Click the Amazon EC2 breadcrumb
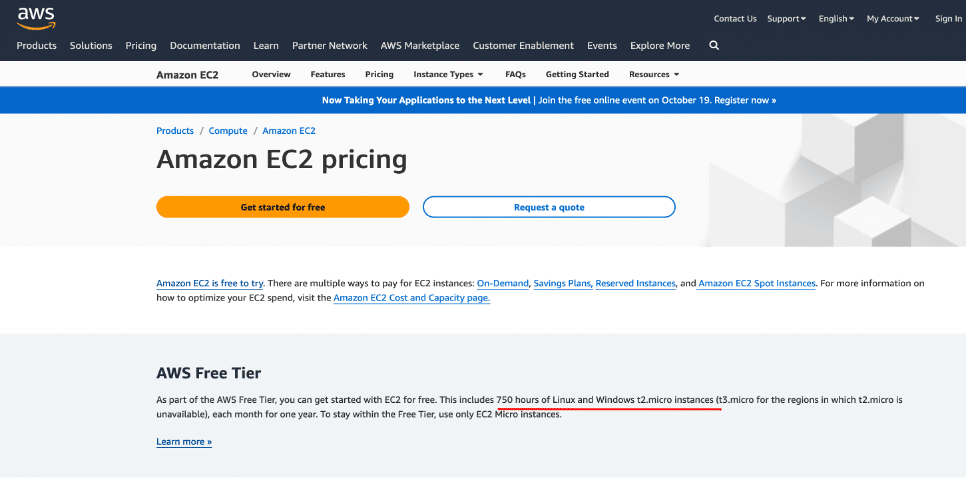Screen dimensions: 966x492 [x=289, y=131]
